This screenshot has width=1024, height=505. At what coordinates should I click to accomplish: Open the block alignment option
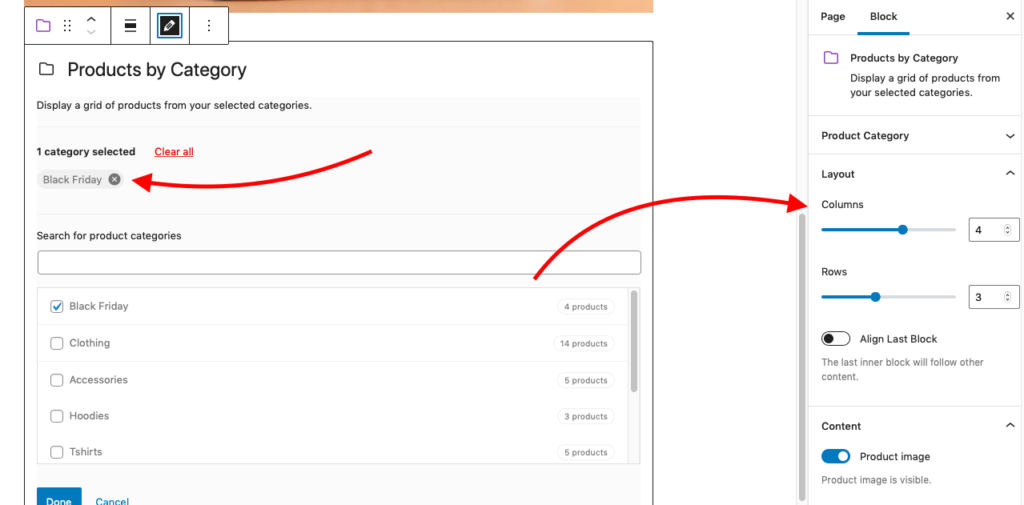tap(130, 26)
